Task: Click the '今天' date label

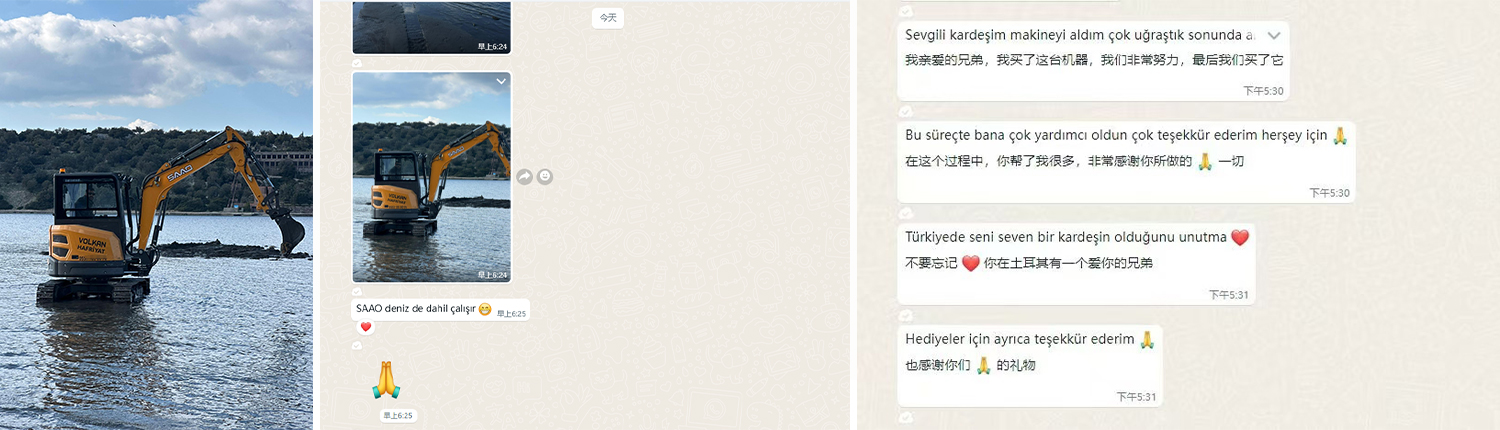Action: (608, 18)
